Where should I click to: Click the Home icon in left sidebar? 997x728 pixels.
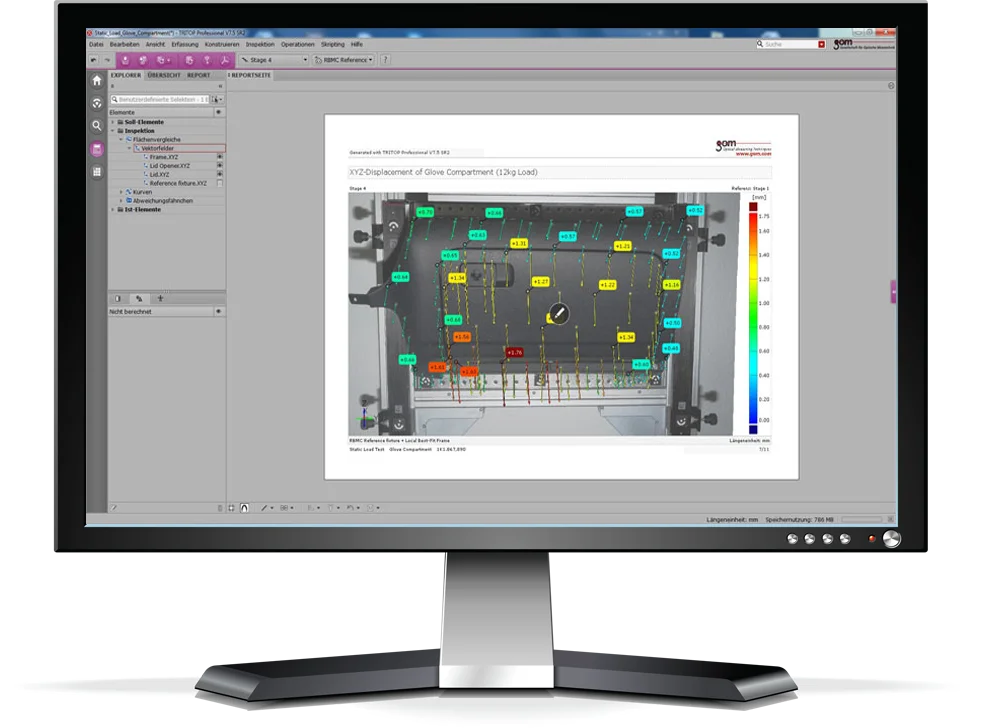[97, 80]
